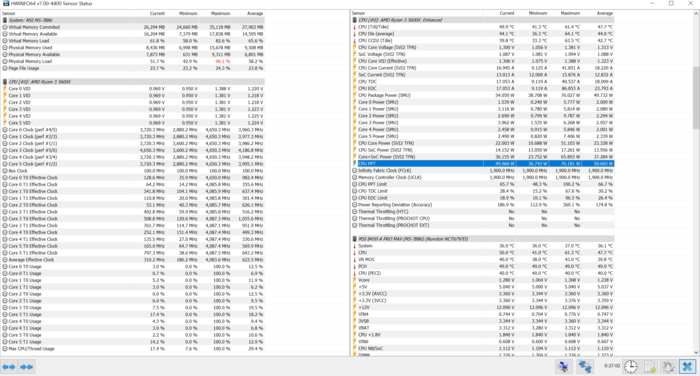
Task: Select the CPU Package Power (SMU) row
Action: [483, 95]
